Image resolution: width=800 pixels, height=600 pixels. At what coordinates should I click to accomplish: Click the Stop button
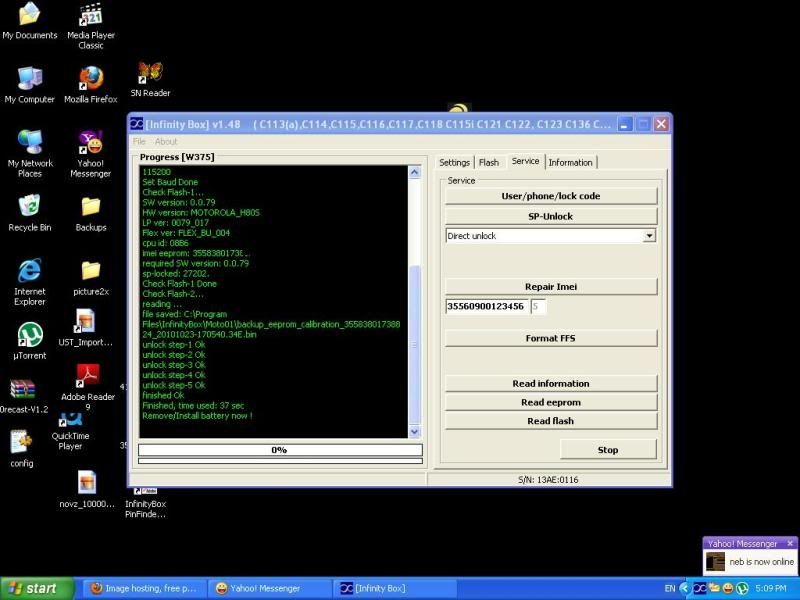(x=608, y=449)
